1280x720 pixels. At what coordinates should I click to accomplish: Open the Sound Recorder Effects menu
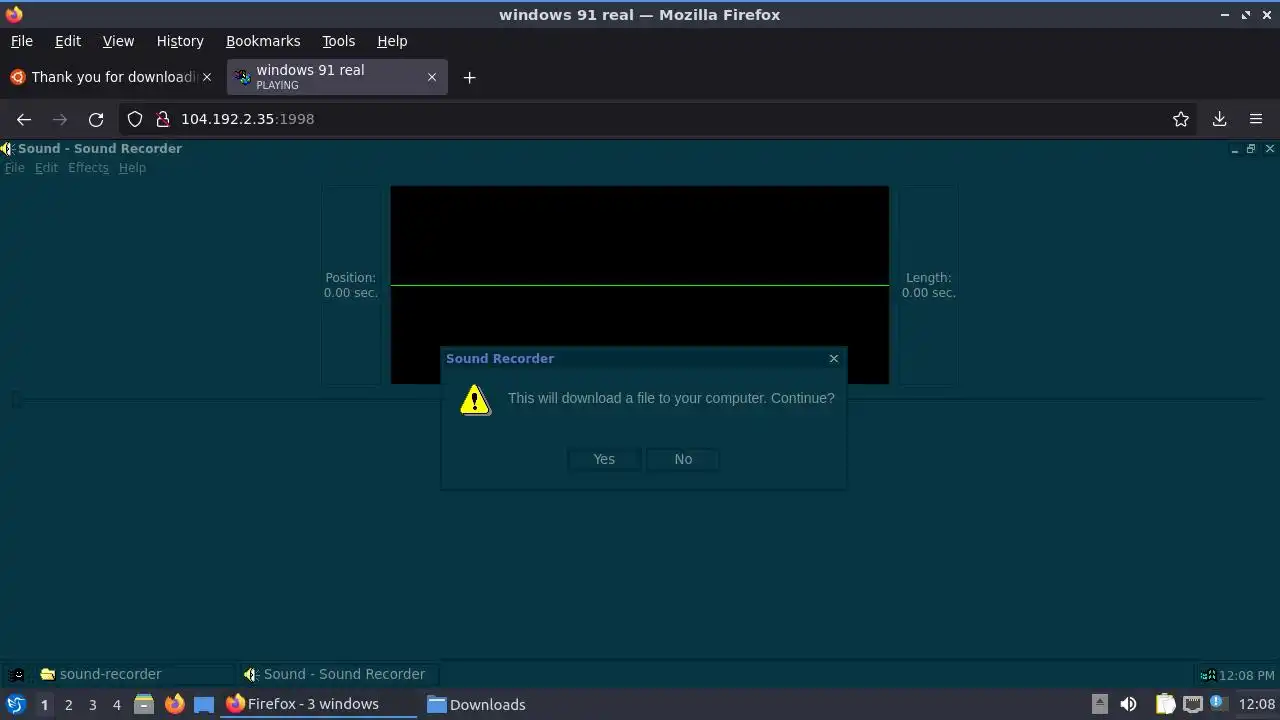click(88, 167)
